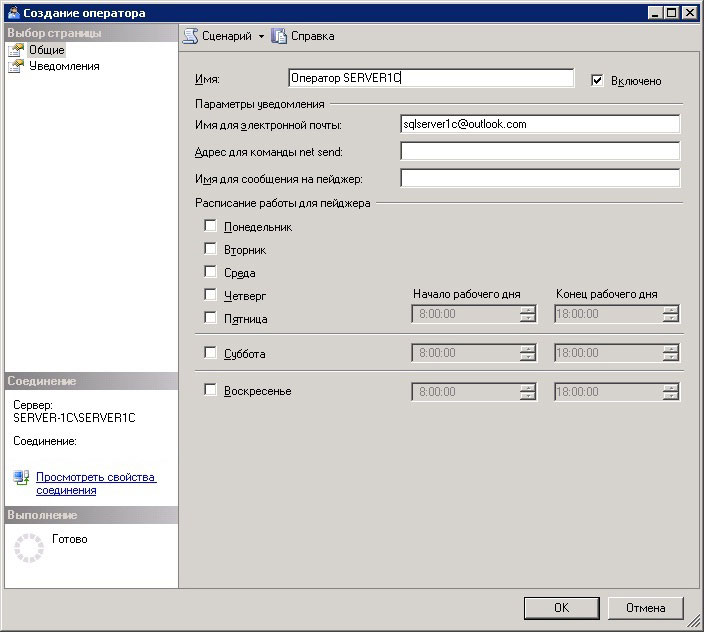
Task: Click the Сценарий script icon
Action: pos(190,36)
